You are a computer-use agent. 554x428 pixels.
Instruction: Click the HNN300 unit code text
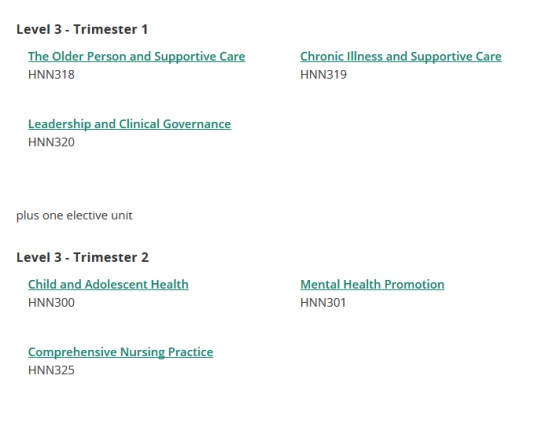tap(51, 303)
